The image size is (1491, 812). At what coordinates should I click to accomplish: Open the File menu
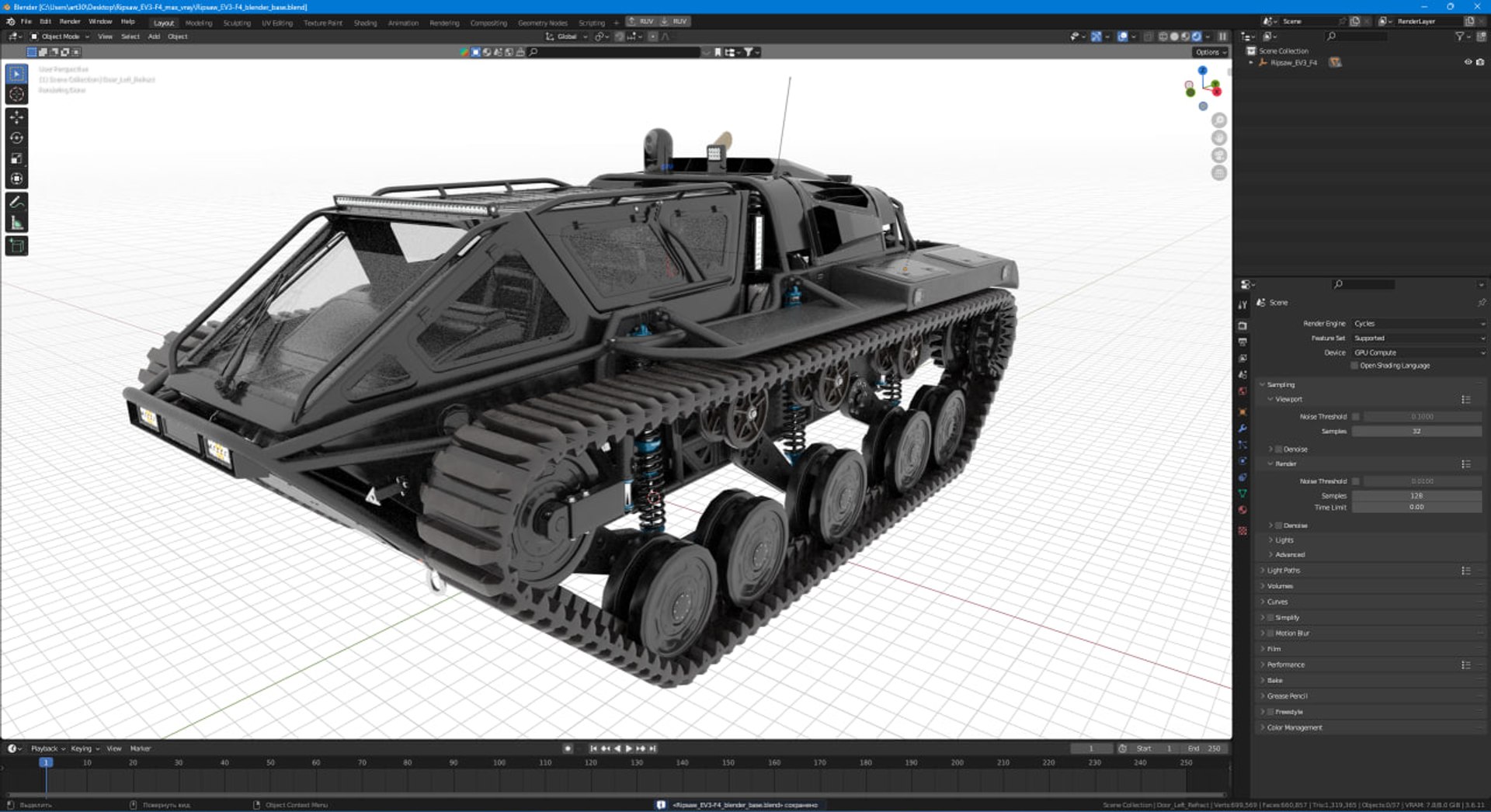coord(26,22)
